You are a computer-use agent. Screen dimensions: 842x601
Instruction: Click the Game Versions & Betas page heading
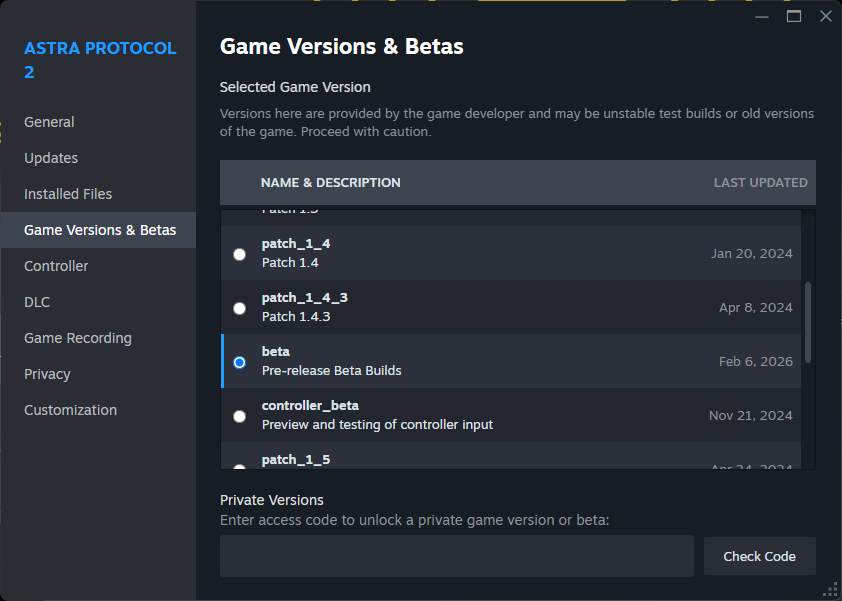tap(342, 47)
